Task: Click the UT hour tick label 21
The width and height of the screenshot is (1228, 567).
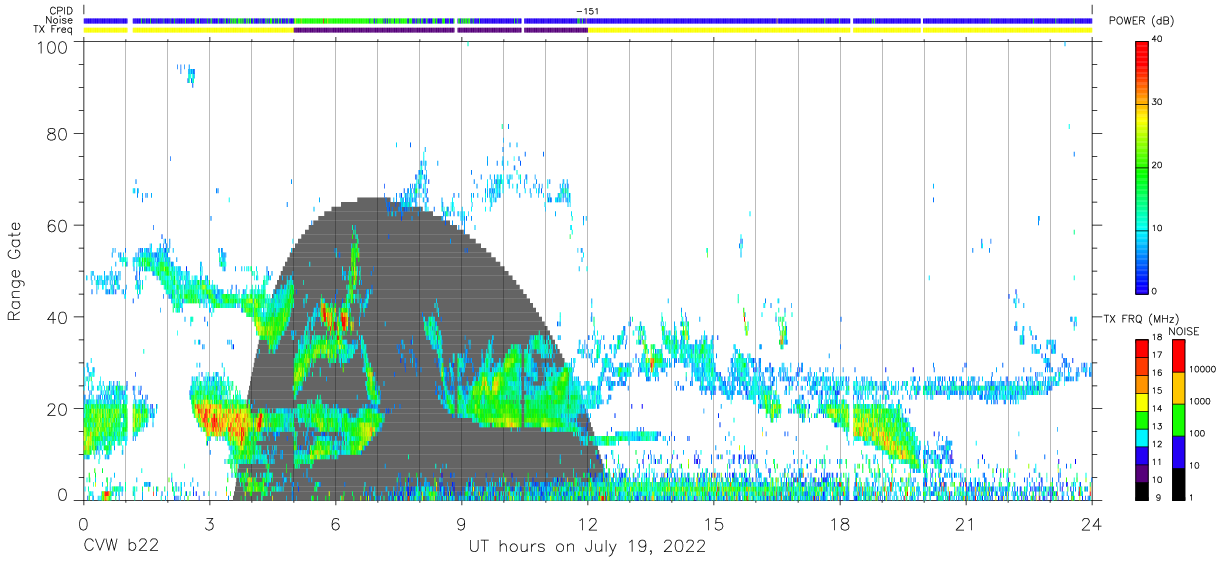Action: (x=966, y=524)
